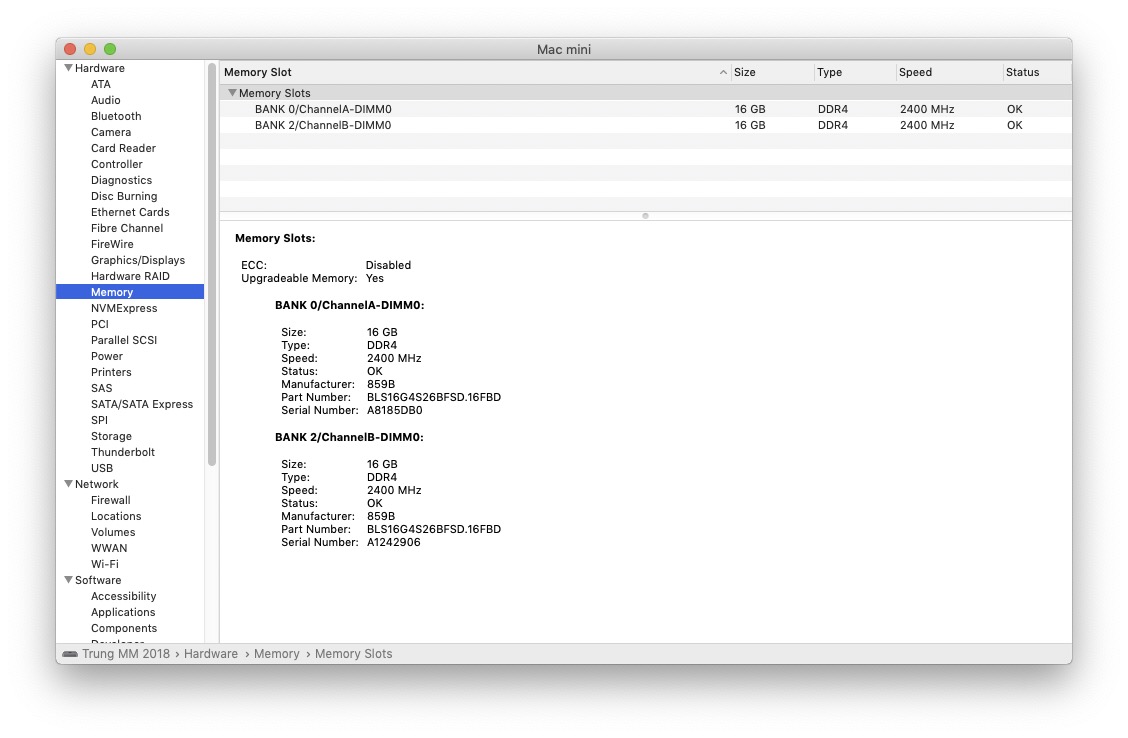Collapse the Software section triangle
This screenshot has width=1128, height=738.
(68, 580)
